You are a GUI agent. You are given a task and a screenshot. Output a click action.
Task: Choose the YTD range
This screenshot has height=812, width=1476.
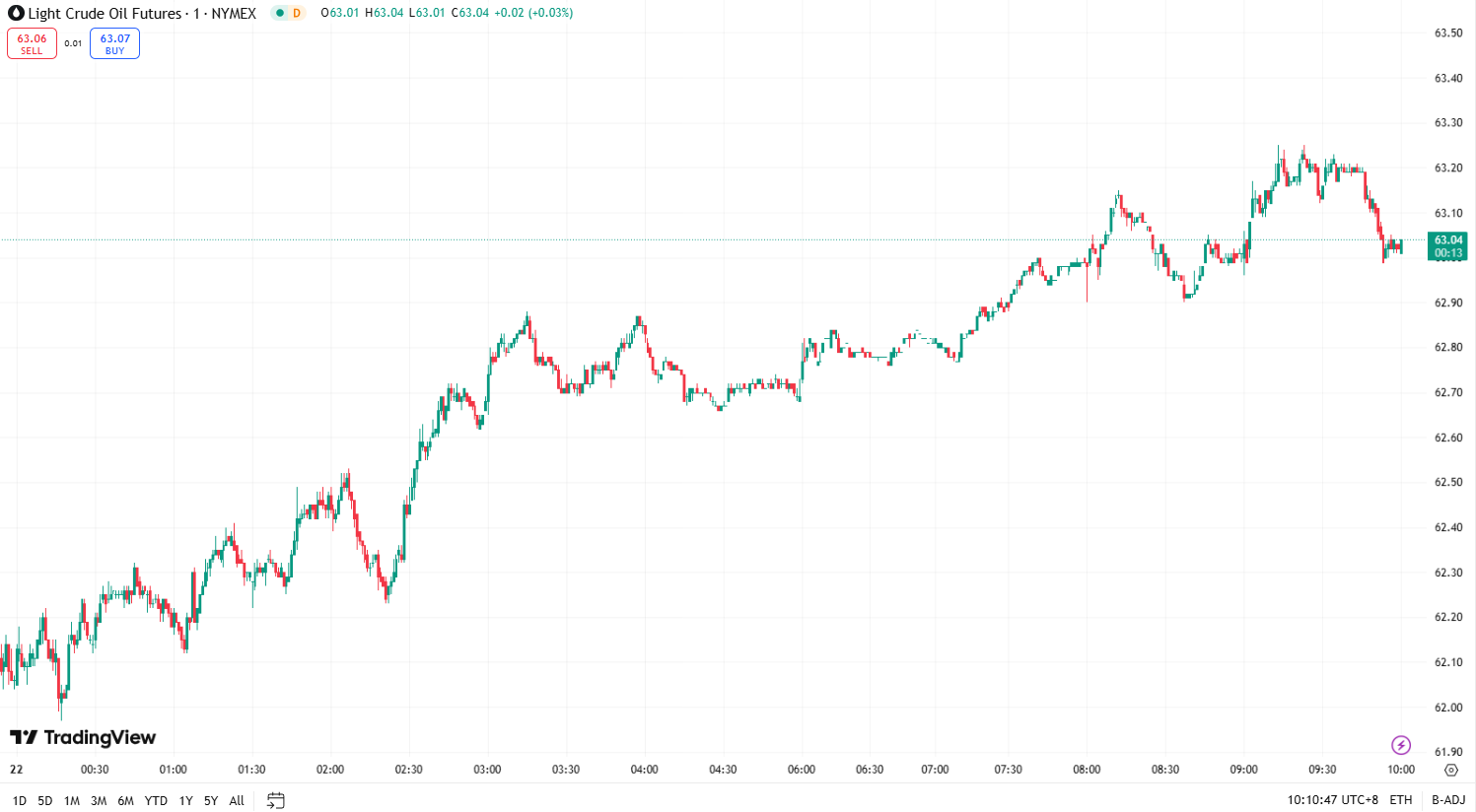click(x=156, y=801)
